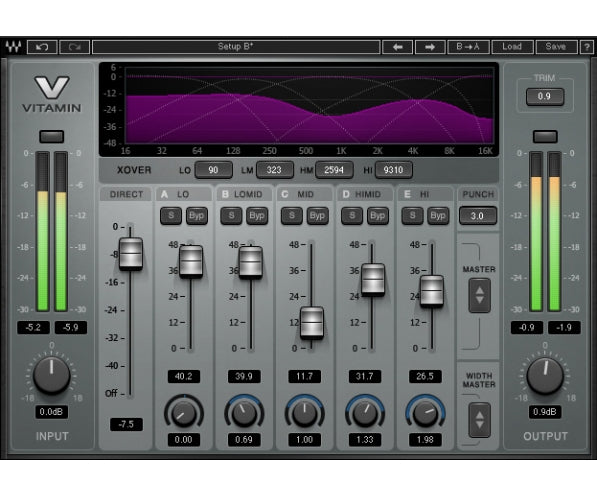Solo band B LOMID
The image size is (597, 497).
coord(231,216)
